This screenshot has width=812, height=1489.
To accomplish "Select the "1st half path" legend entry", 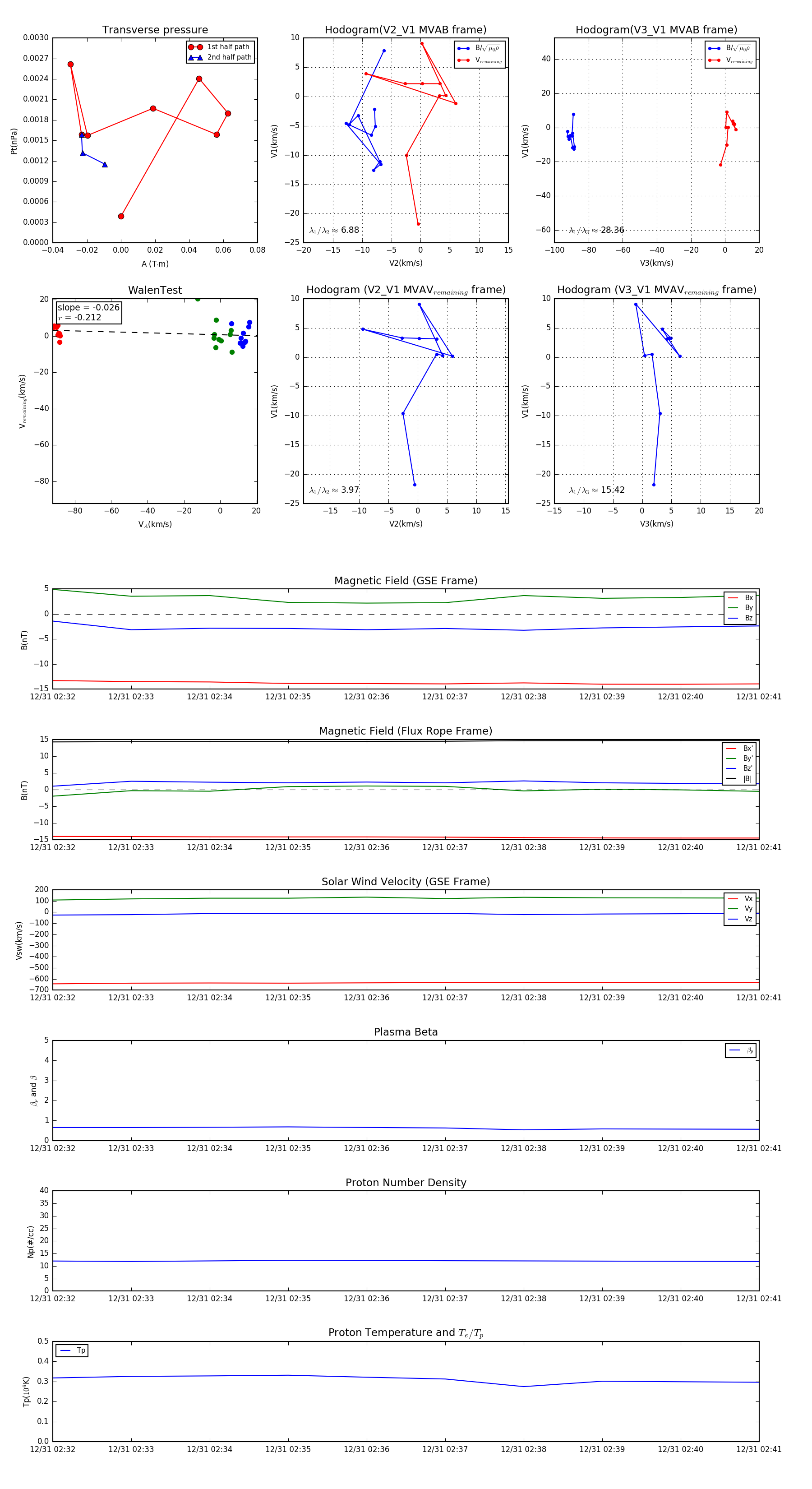I will (220, 47).
